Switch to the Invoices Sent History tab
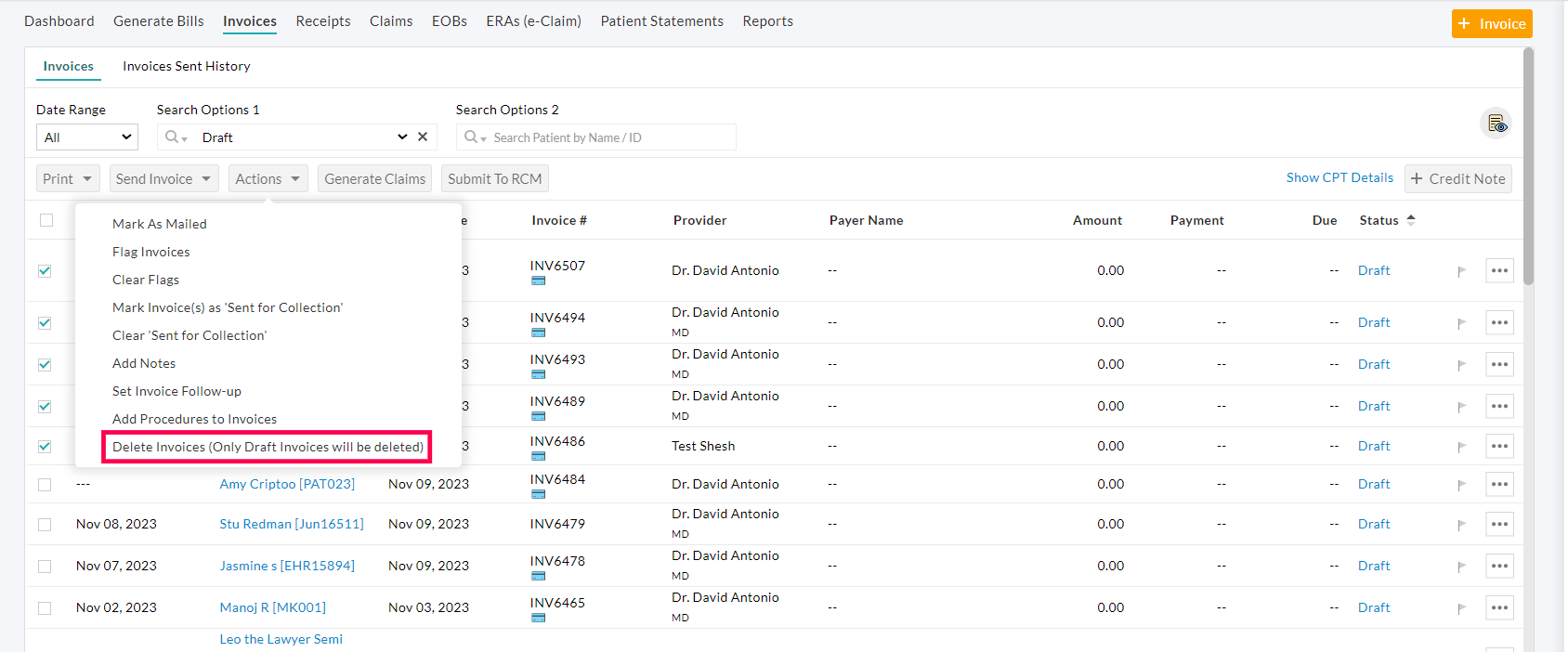Viewport: 1568px width, 652px height. [186, 66]
